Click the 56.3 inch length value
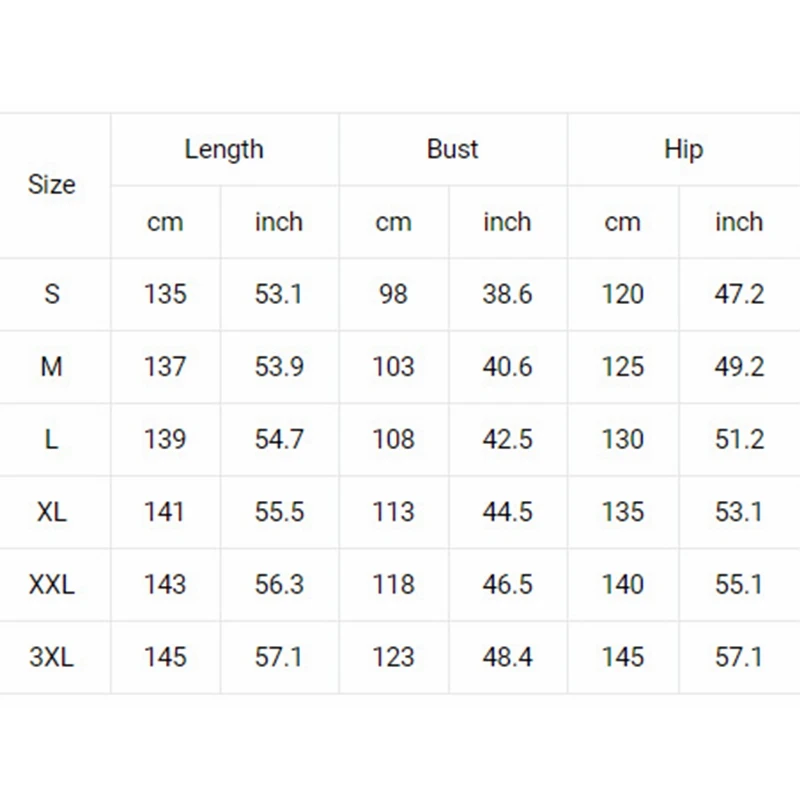800x800 pixels. click(279, 584)
